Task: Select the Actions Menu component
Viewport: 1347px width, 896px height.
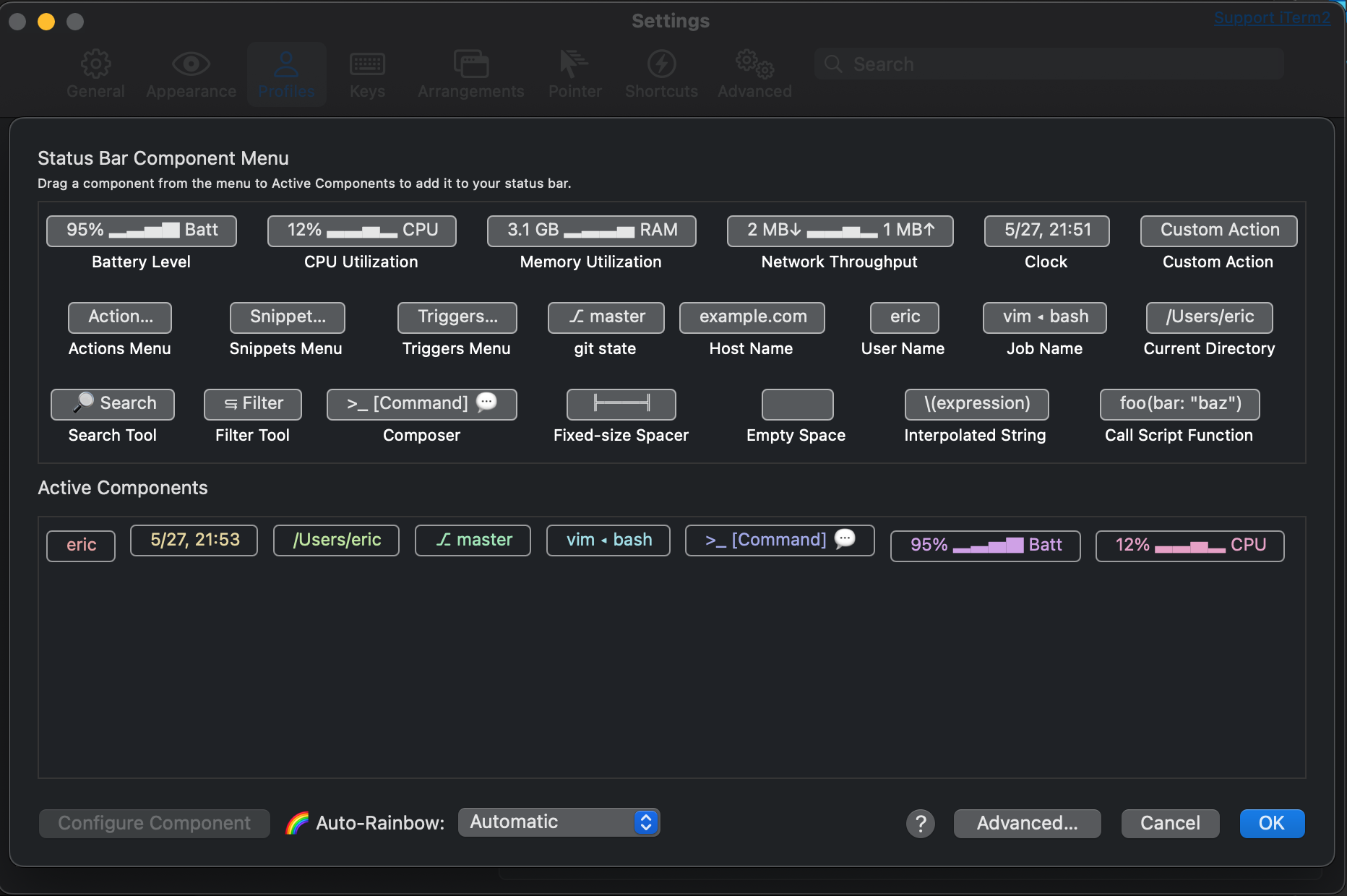Action: click(120, 317)
